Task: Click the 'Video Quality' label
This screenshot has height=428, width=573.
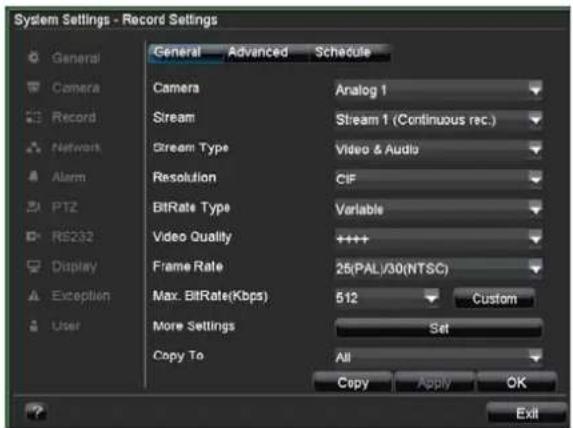Action: [192, 237]
